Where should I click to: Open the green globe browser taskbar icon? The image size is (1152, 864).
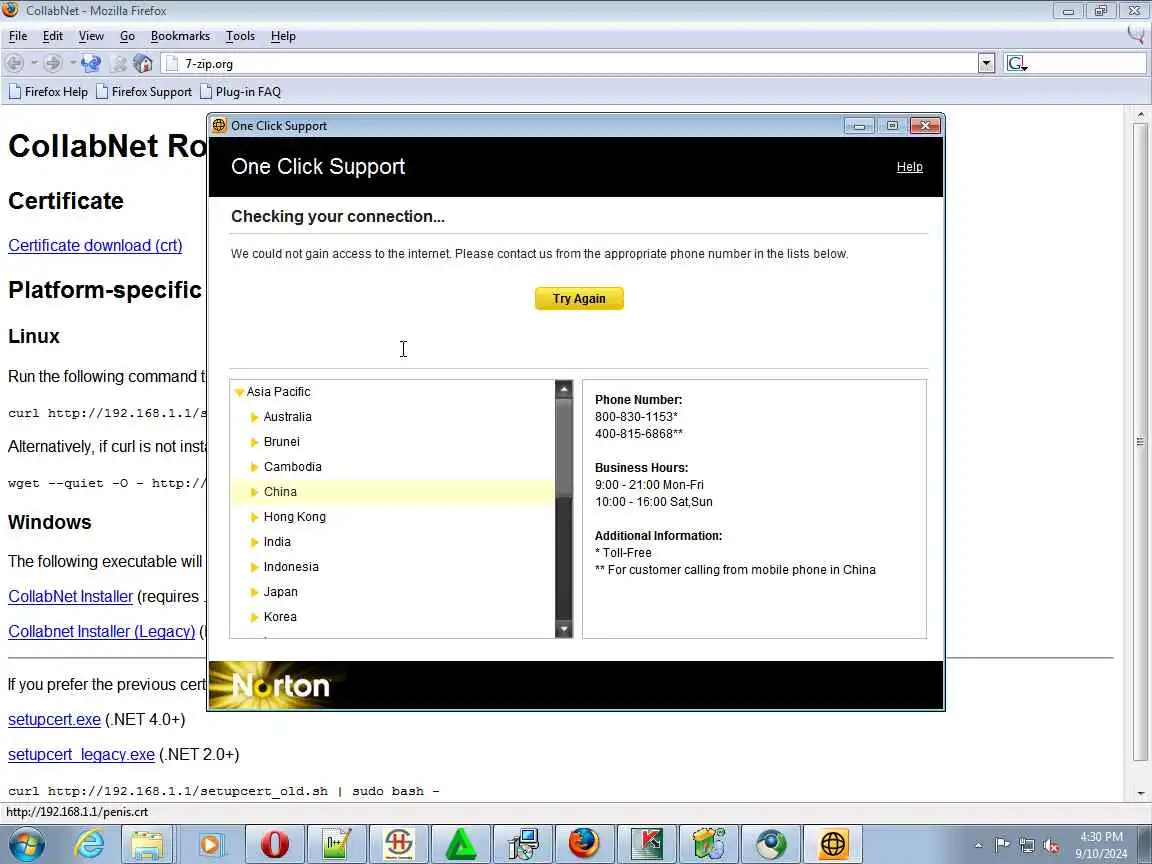tap(771, 844)
